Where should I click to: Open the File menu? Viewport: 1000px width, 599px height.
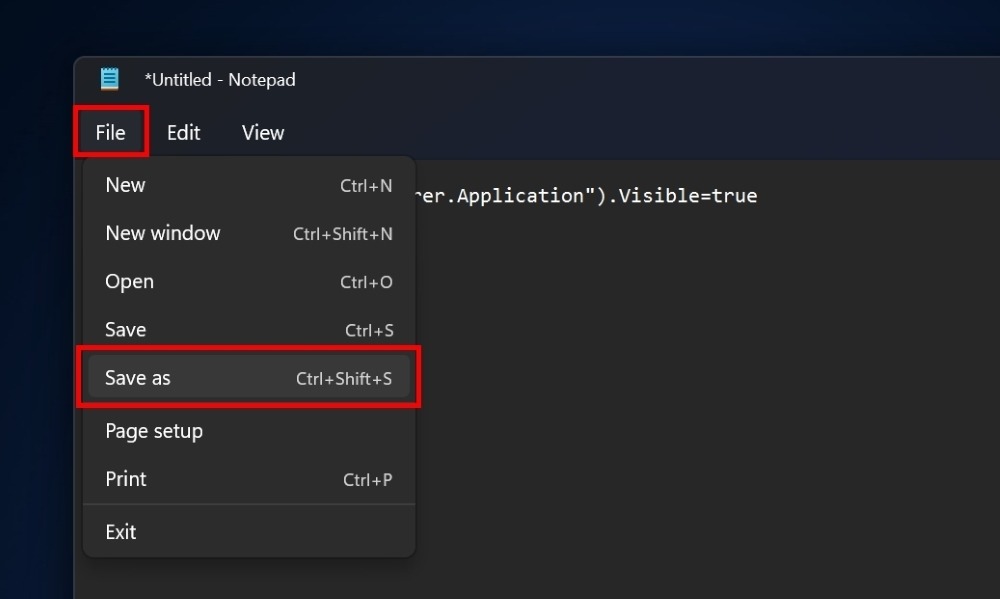(x=110, y=132)
